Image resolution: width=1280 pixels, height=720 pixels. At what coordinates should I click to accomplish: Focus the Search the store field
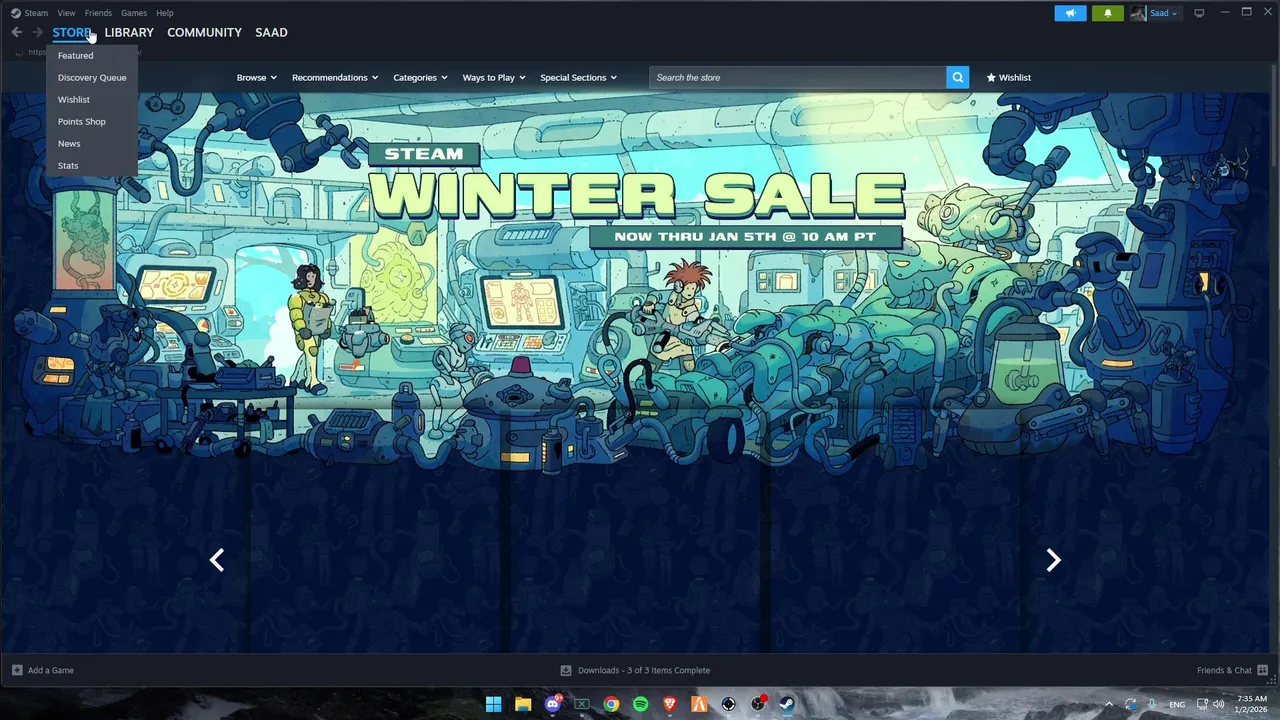tap(797, 77)
